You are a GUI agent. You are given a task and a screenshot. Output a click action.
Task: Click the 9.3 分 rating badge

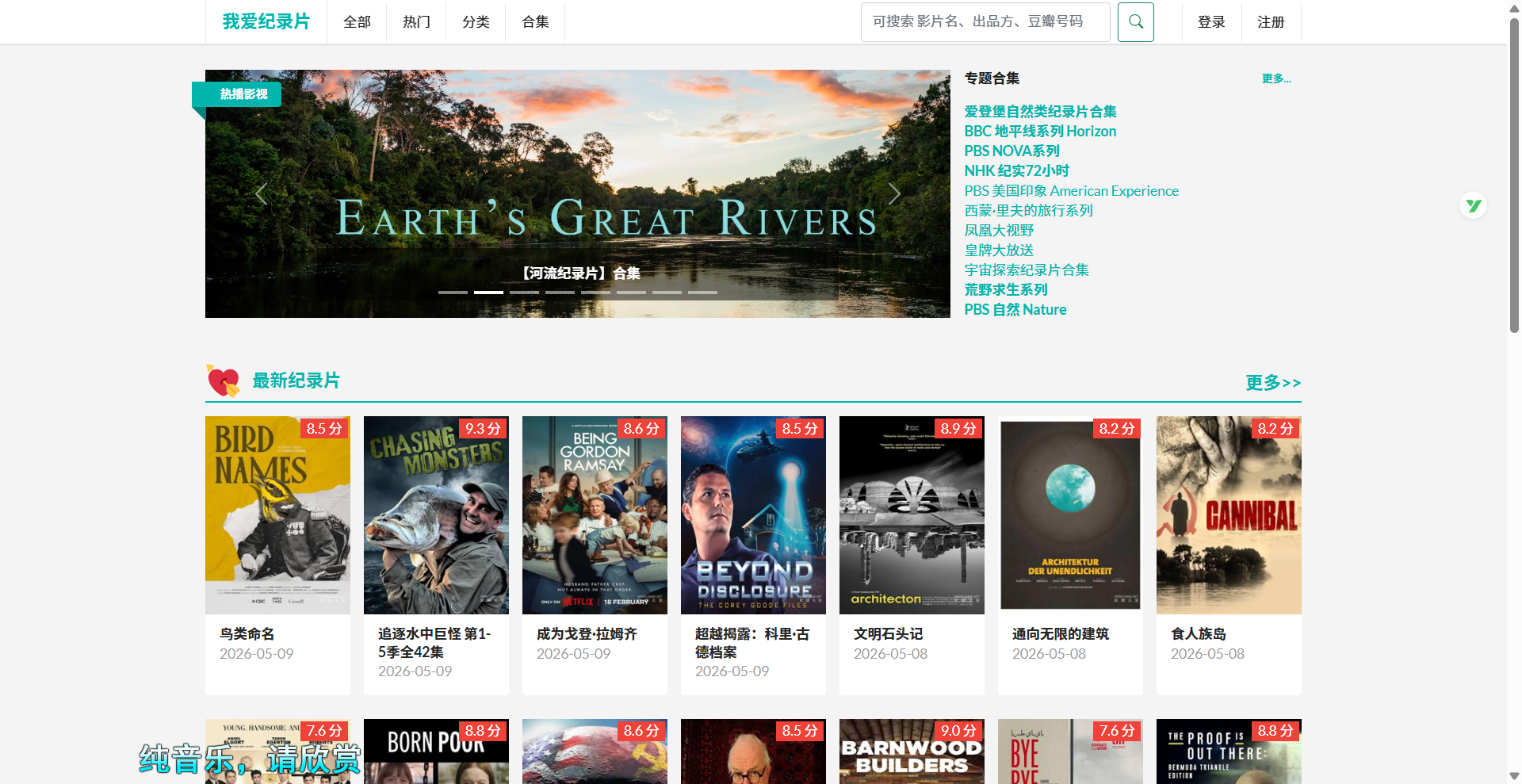pos(483,429)
